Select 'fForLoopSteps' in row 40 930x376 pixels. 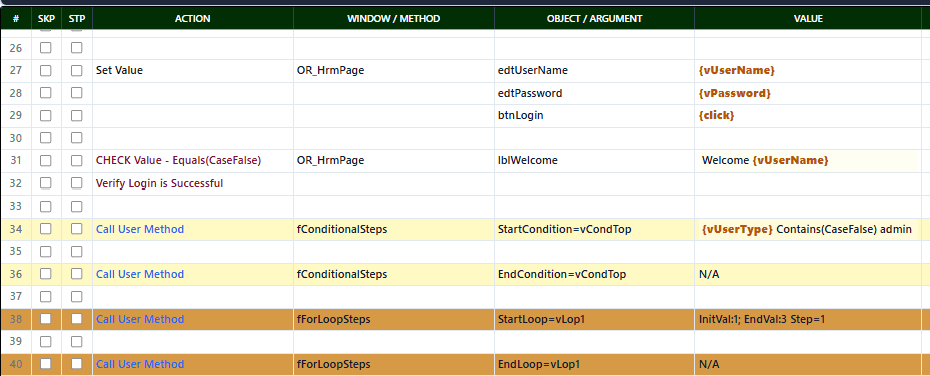(x=394, y=364)
